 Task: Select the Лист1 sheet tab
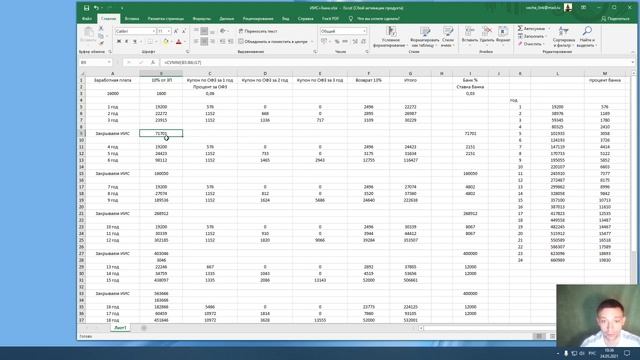coord(120,328)
